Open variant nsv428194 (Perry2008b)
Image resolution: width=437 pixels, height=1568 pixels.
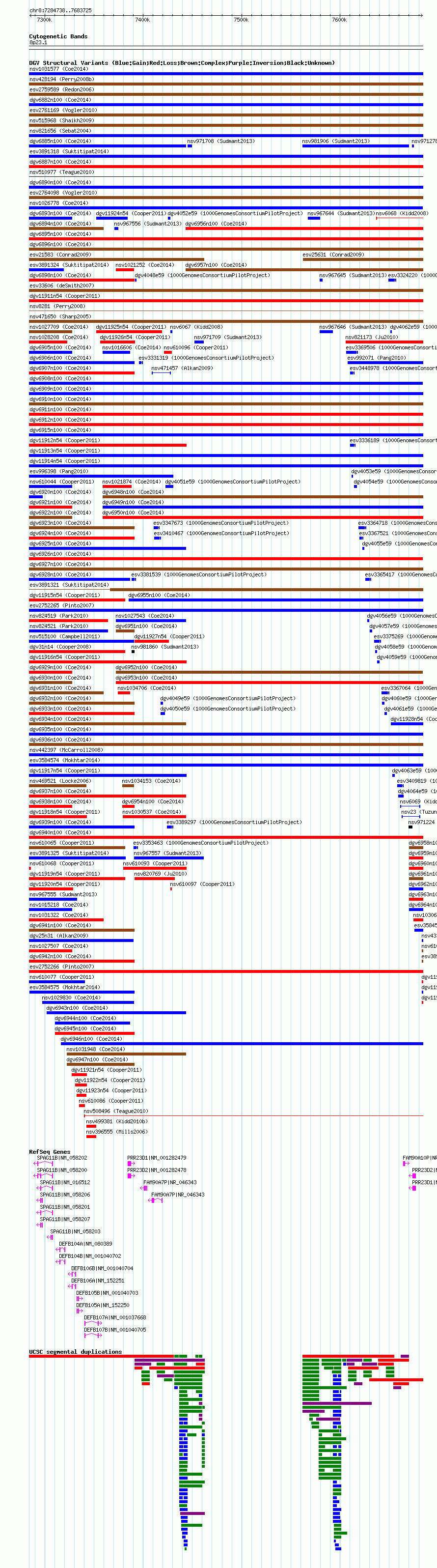62,80
